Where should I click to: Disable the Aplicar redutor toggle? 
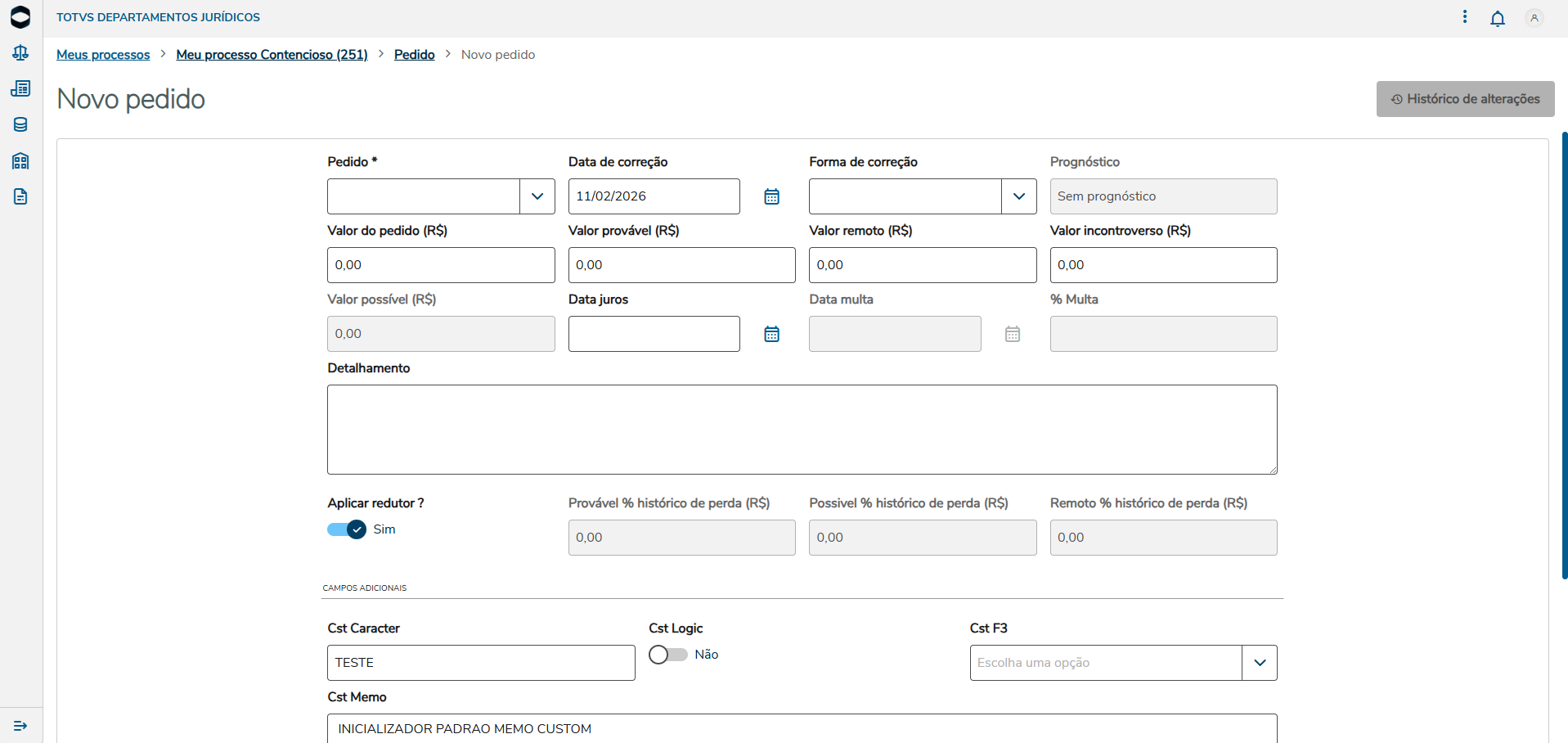coord(347,529)
